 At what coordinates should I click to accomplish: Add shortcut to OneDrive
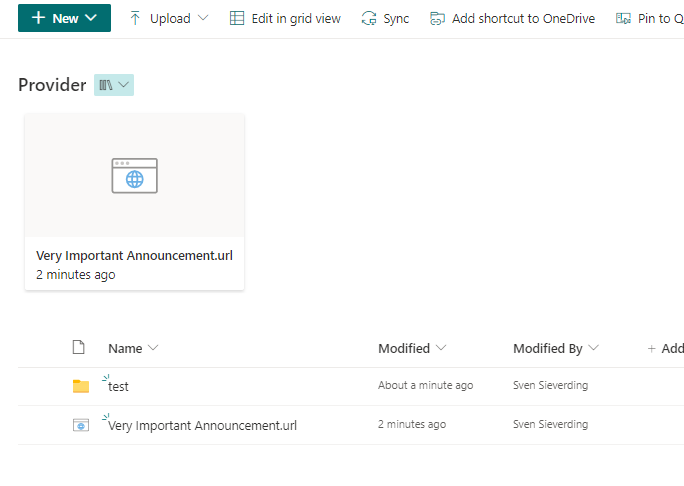point(512,18)
